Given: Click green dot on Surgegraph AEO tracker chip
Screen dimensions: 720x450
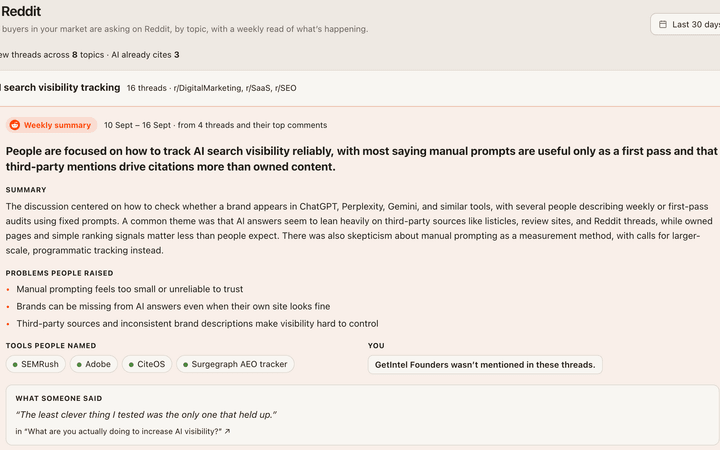Looking at the screenshot, I should [186, 365].
